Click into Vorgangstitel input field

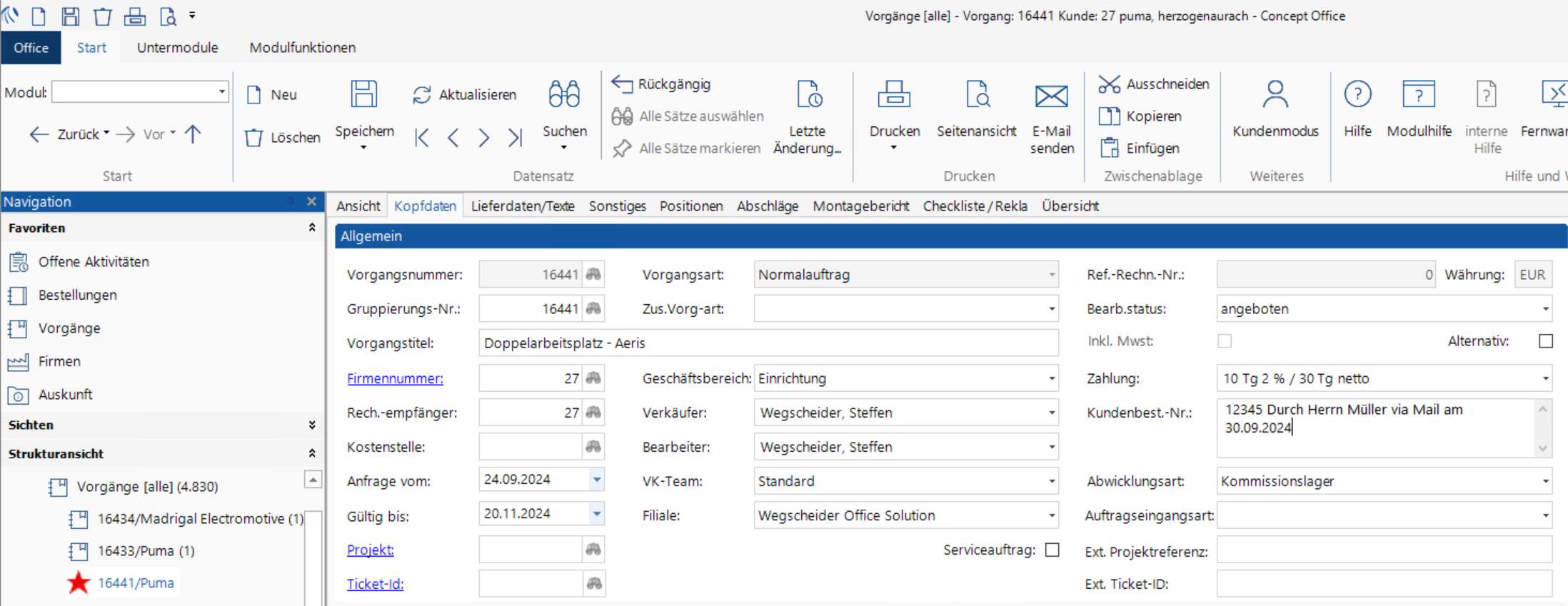pos(768,343)
